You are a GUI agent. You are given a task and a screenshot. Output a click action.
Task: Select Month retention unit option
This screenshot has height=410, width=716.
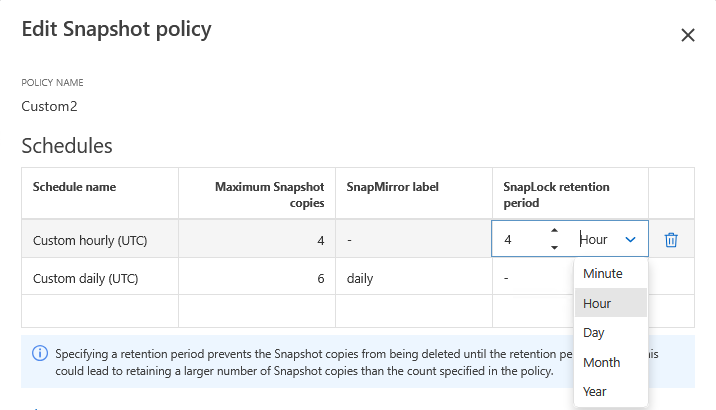point(601,362)
